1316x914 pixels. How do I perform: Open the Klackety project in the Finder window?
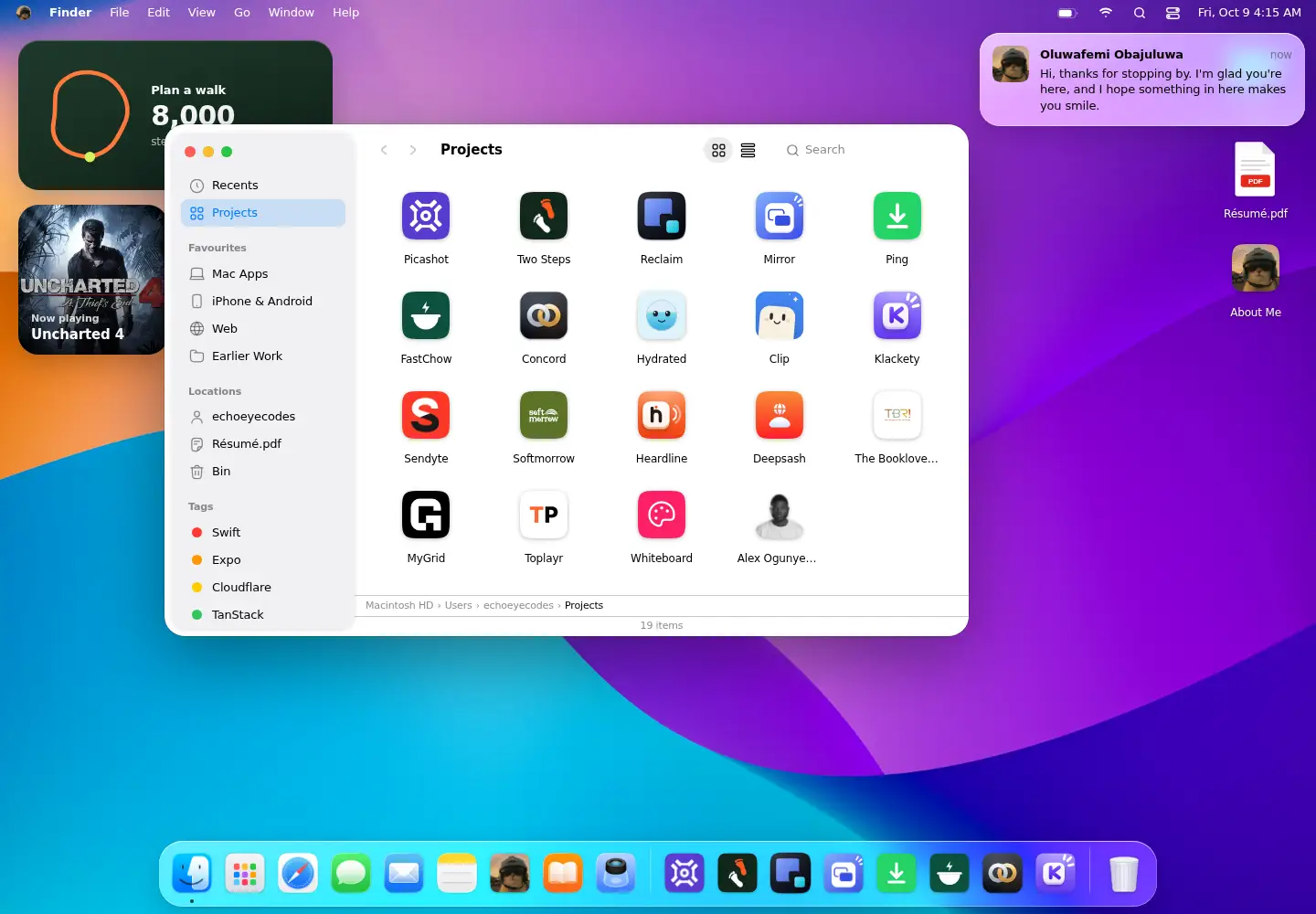tap(897, 315)
